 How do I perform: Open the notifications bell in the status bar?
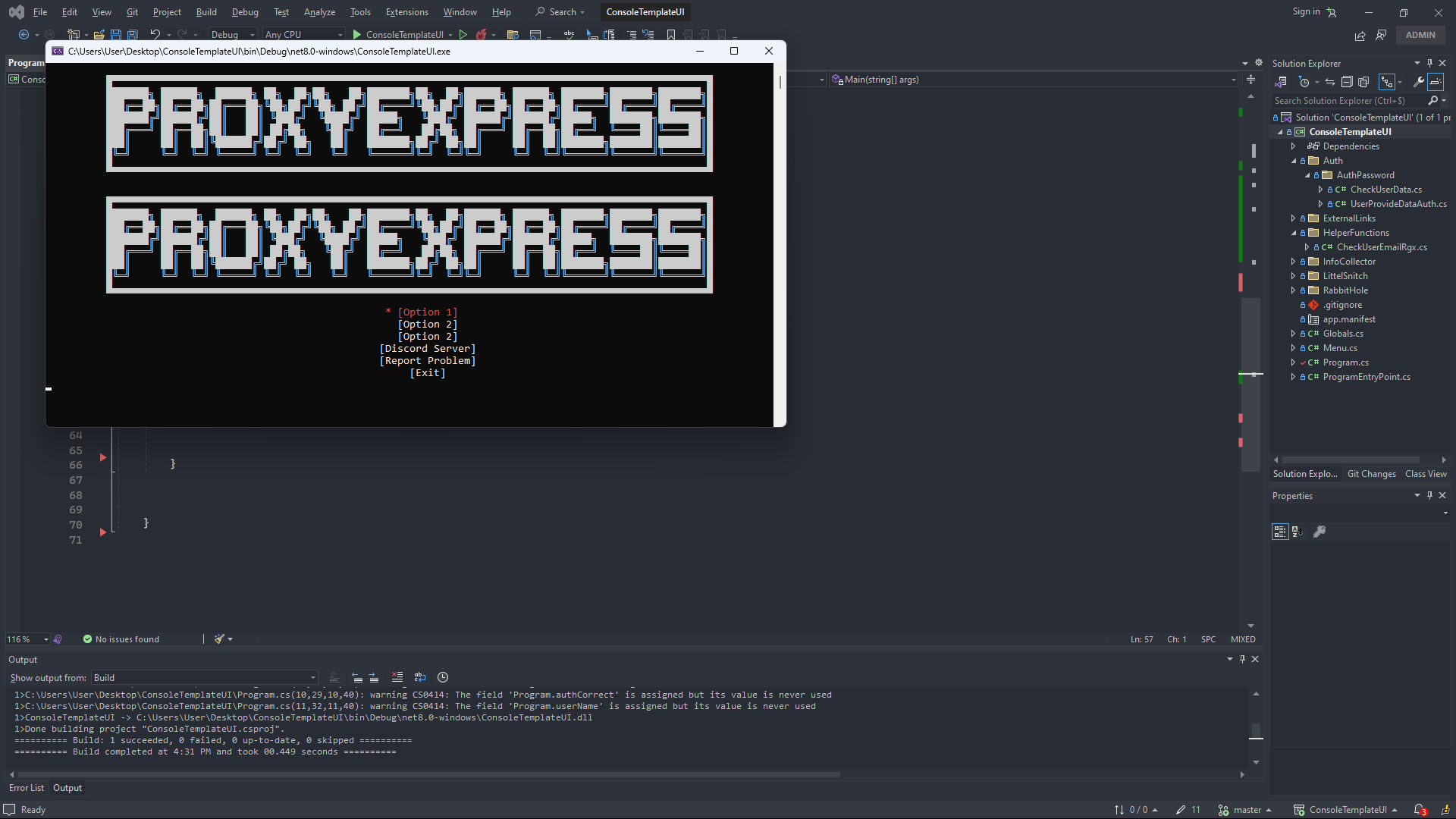pyautogui.click(x=1420, y=810)
